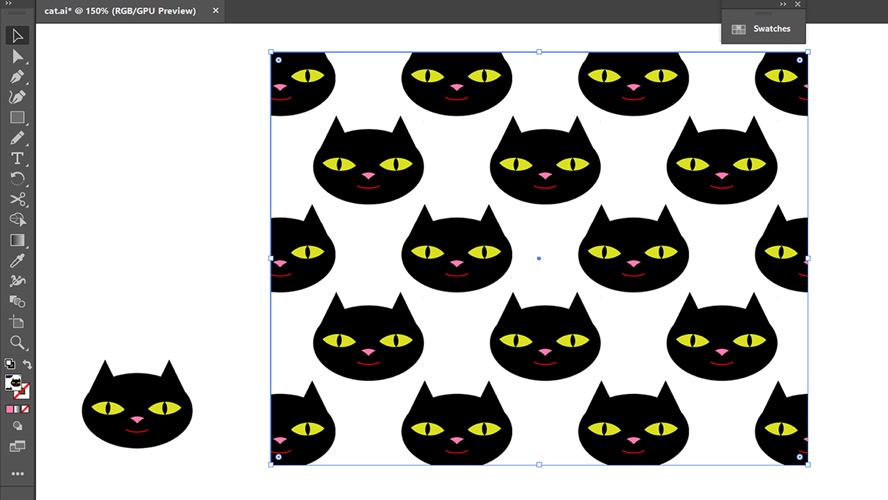
Task: Expand the Swatches panel dock chevrons
Action: (783, 4)
